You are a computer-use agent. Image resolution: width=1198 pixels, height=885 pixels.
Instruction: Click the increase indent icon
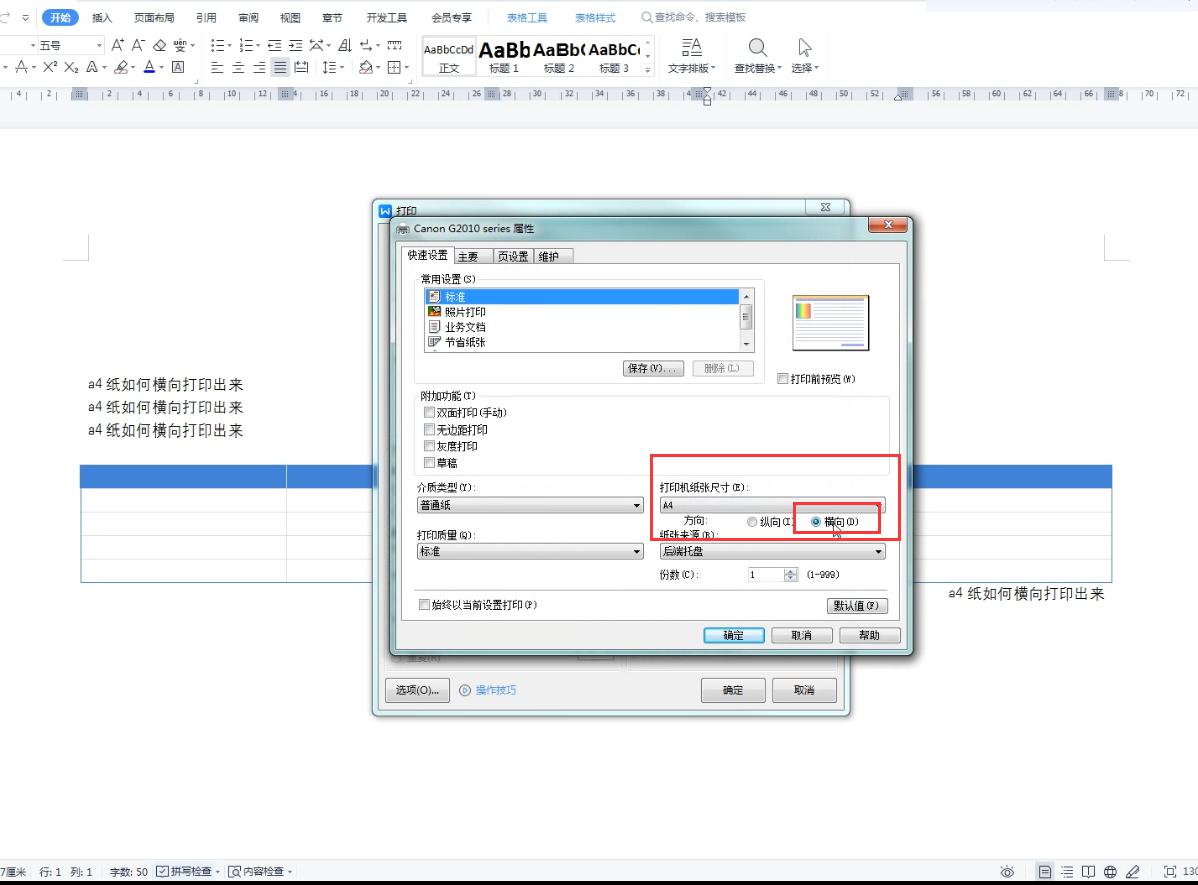point(295,44)
